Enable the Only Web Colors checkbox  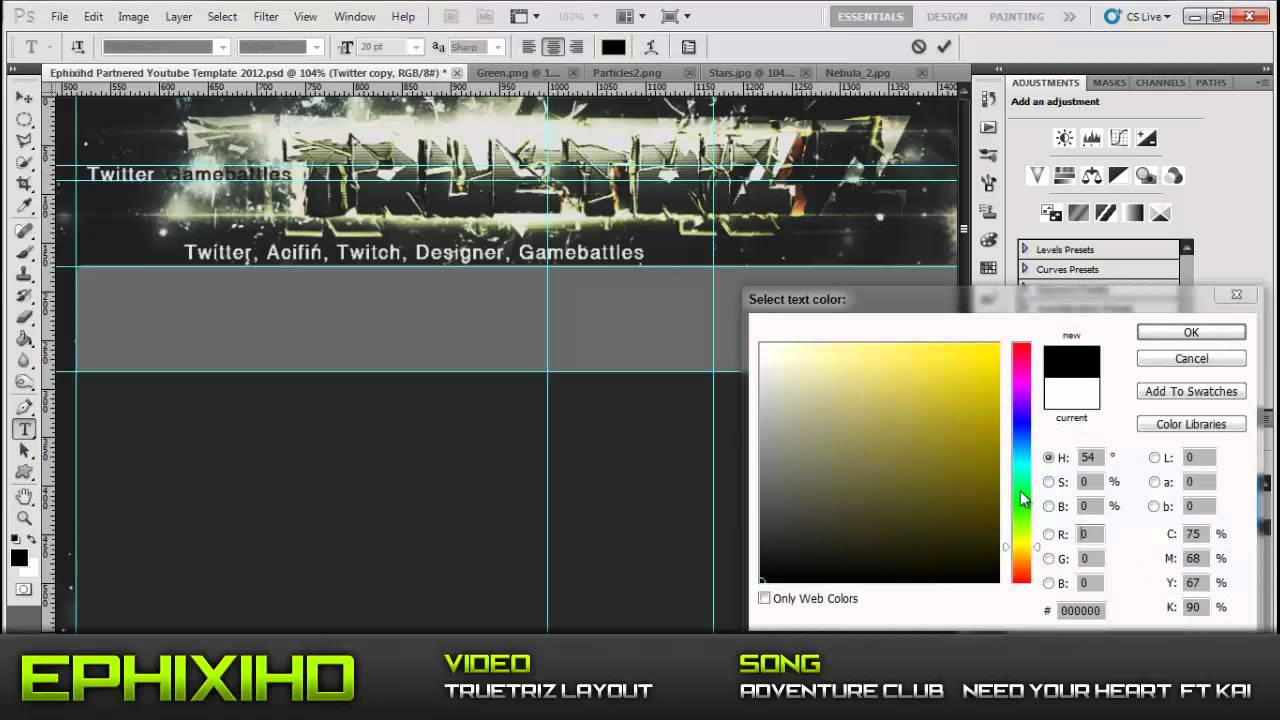764,598
